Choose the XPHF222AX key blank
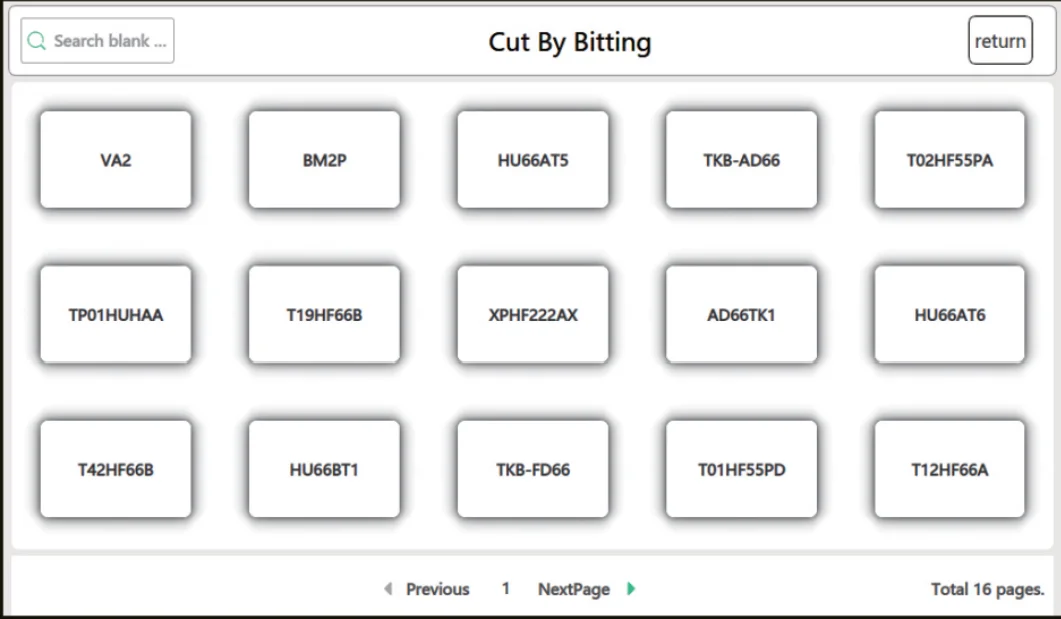The image size is (1061, 619). 533,315
